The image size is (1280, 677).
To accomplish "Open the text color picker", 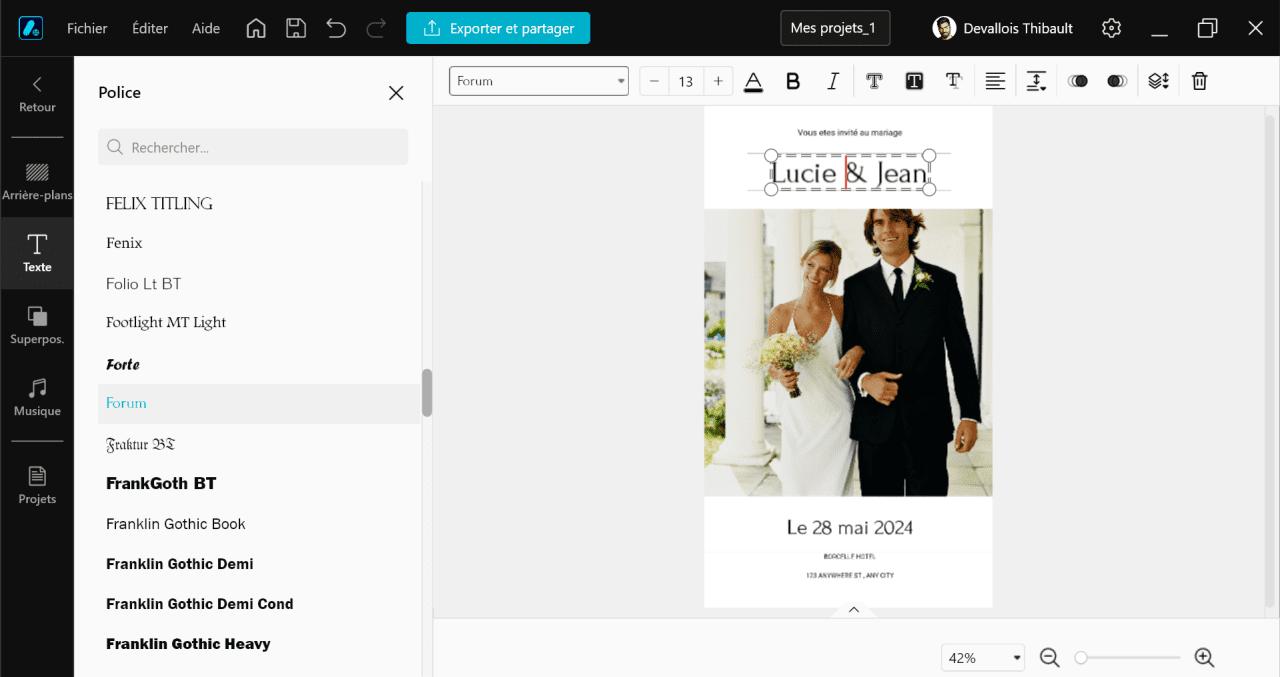I will [753, 82].
